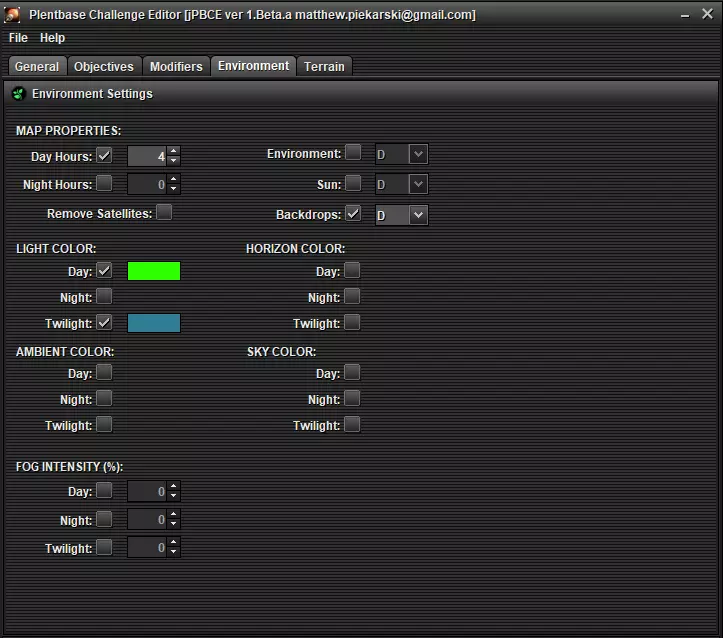Screen dimensions: 723x638
Task: Switch to the Terrain tab
Action: point(324,66)
